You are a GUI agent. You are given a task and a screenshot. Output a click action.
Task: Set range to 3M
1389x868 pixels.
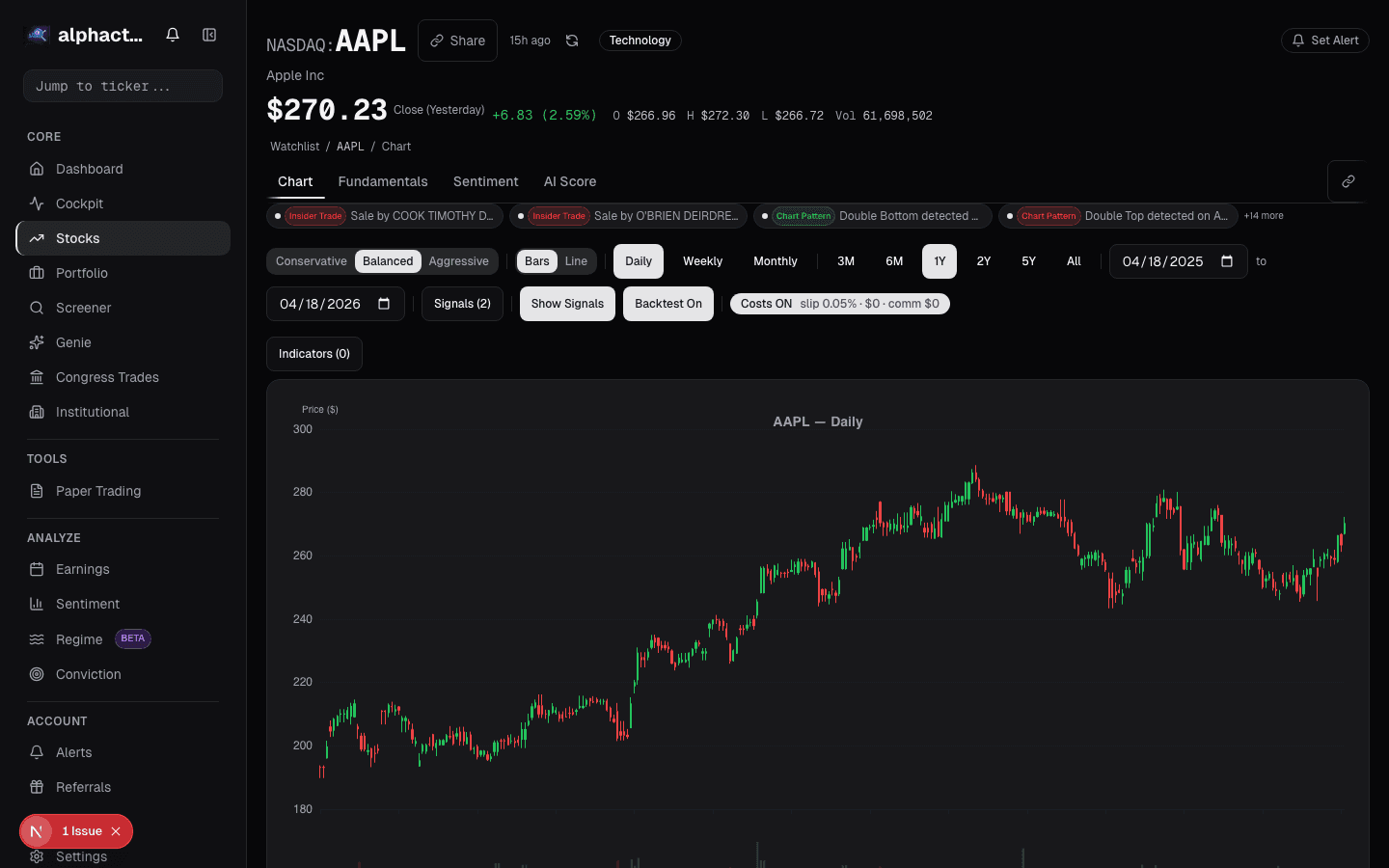[x=846, y=261]
